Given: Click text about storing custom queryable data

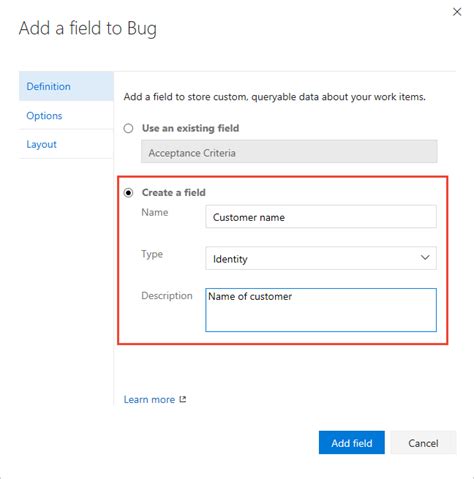Looking at the screenshot, I should coord(275,97).
